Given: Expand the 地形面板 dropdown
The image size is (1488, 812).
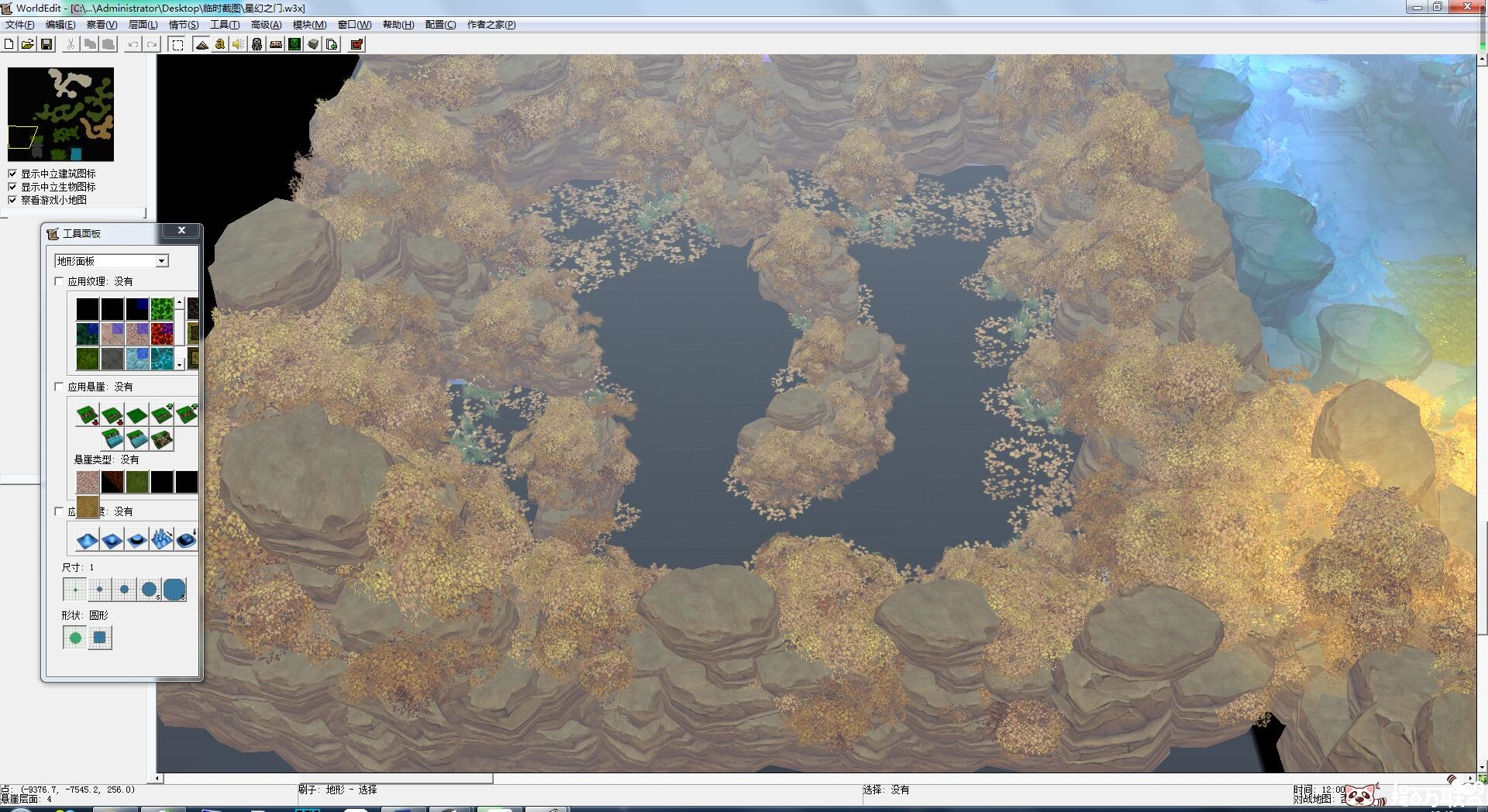Looking at the screenshot, I should [162, 261].
